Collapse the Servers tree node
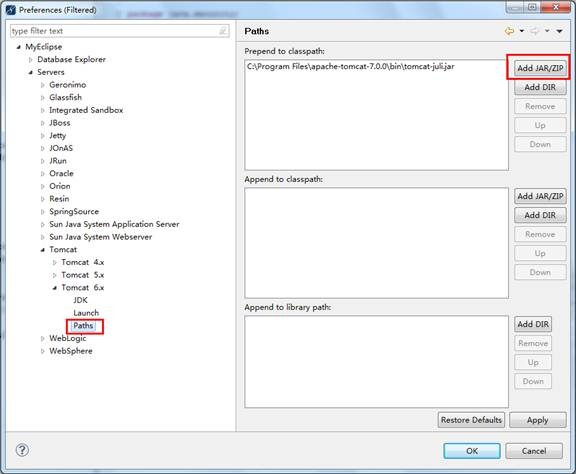Screen dimensions: 576x474 click(31, 72)
